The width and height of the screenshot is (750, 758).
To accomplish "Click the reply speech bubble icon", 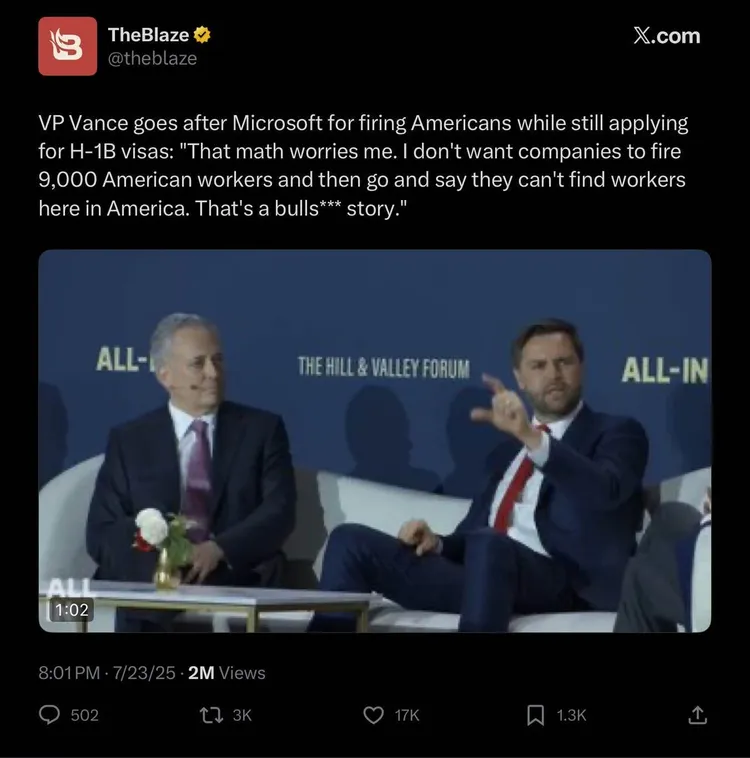I will tap(49, 715).
